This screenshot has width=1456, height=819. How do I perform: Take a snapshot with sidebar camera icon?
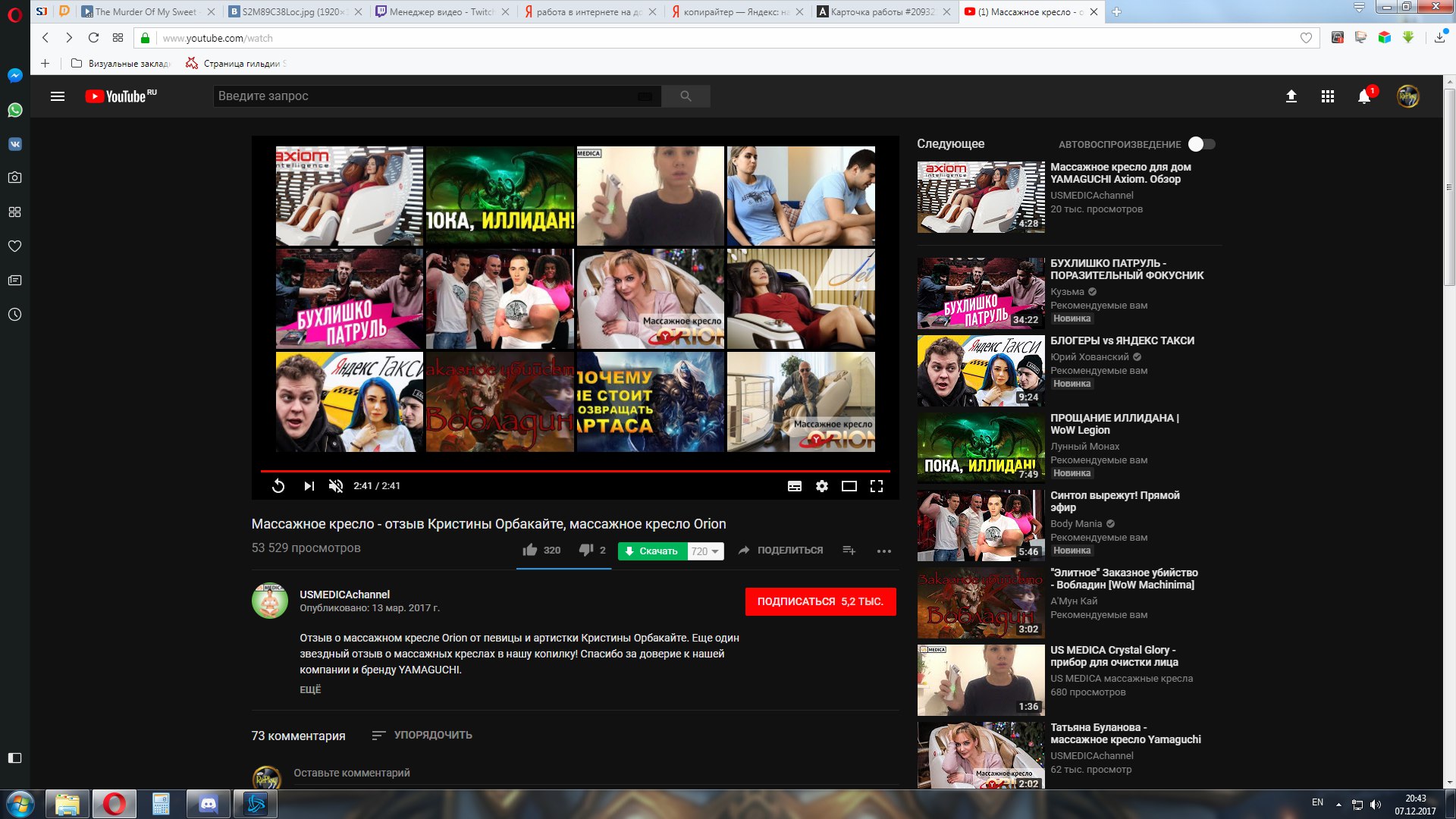tap(14, 177)
